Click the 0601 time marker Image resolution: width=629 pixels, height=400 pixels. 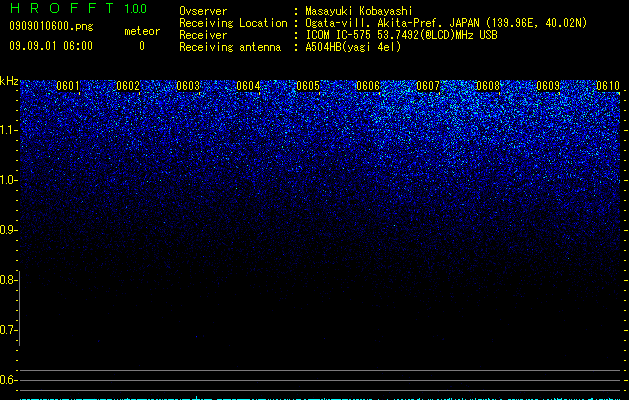(x=68, y=86)
